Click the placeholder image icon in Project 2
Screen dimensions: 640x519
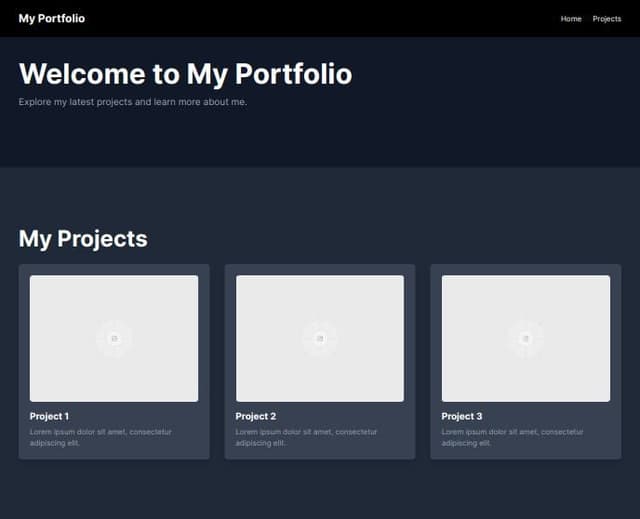click(320, 339)
